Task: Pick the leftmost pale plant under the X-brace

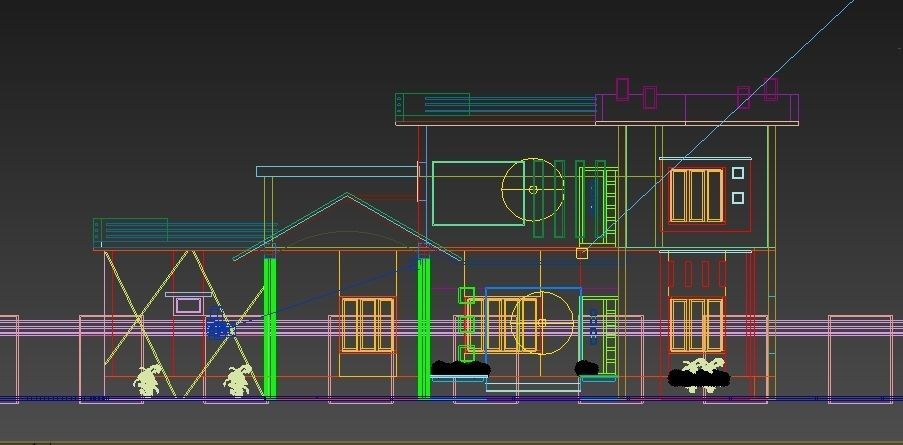Action: (148, 380)
